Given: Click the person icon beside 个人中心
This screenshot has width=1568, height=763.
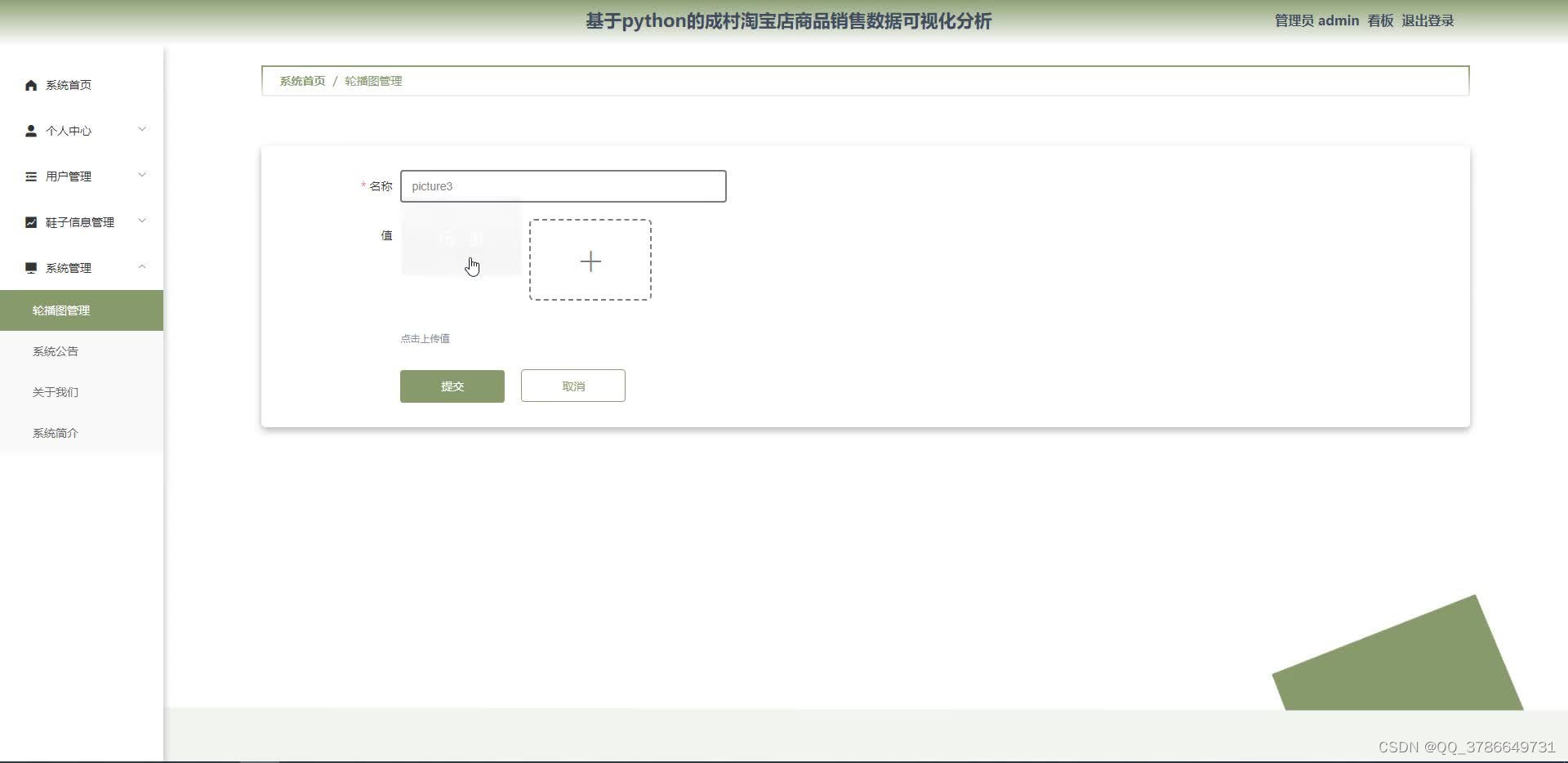Looking at the screenshot, I should coord(31,131).
